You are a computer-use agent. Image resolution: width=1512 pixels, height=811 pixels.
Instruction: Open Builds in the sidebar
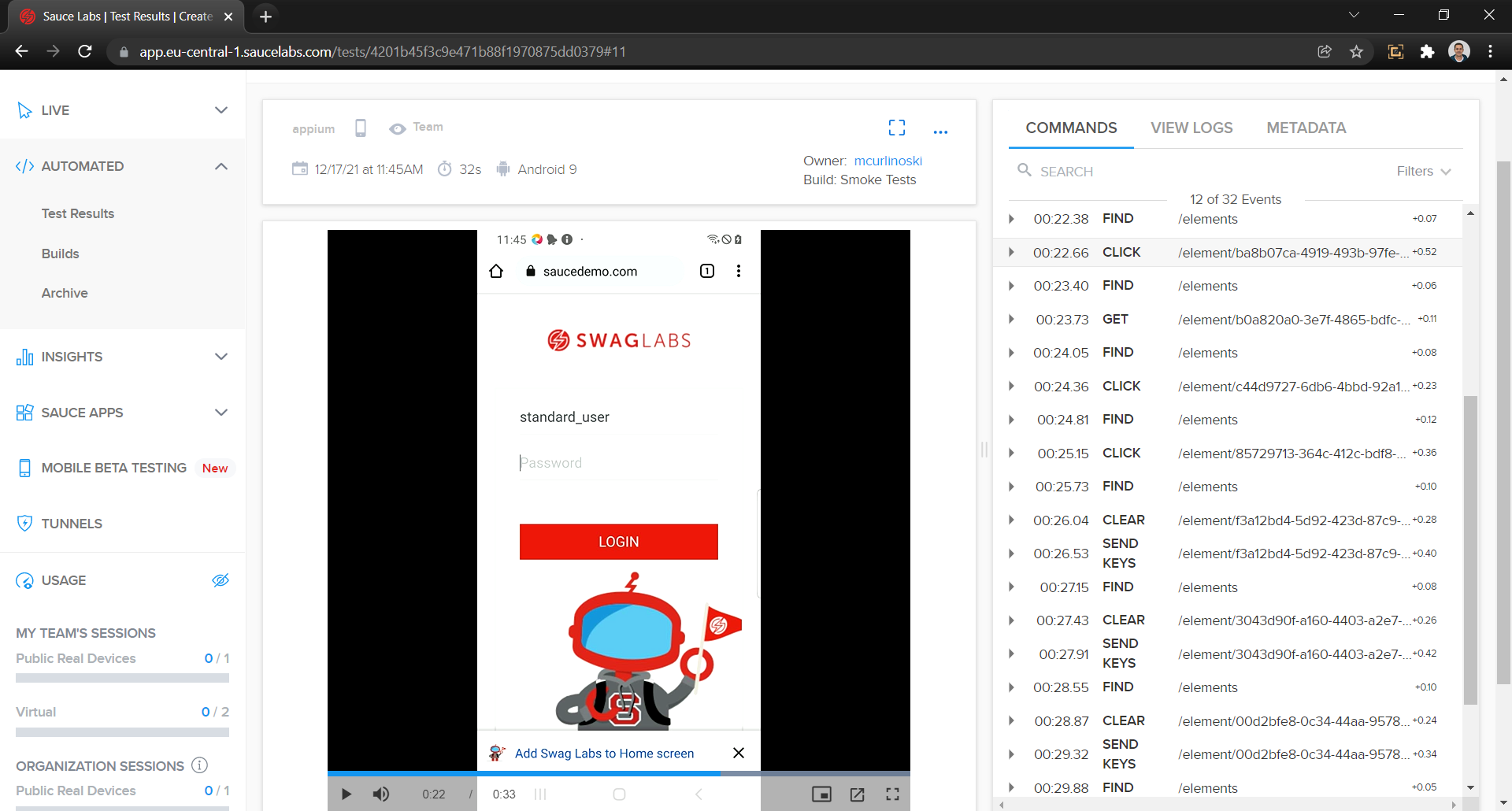tap(61, 254)
